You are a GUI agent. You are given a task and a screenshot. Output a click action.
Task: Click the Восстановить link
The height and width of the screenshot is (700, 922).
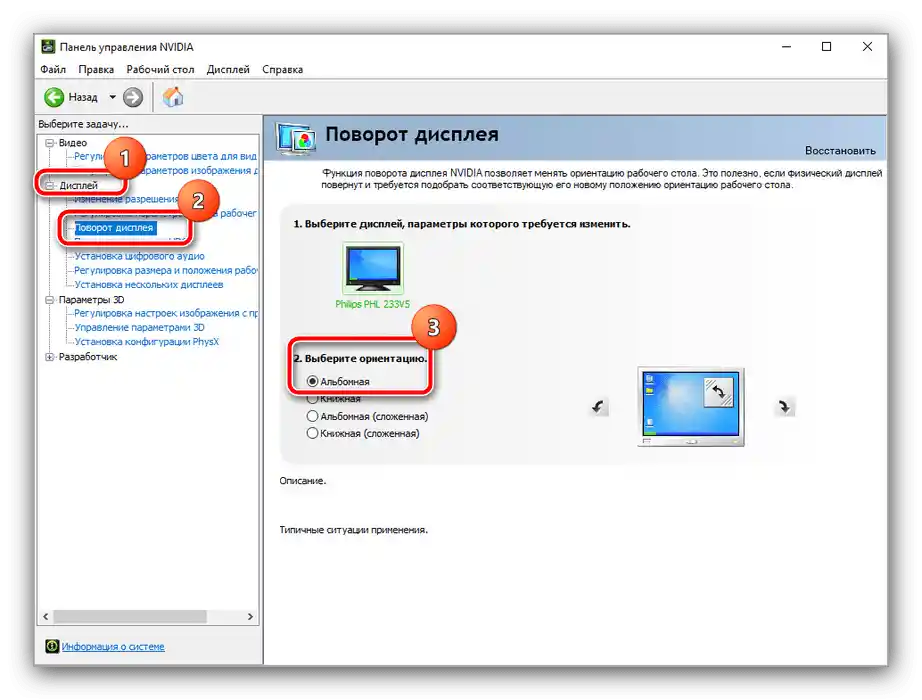click(840, 151)
